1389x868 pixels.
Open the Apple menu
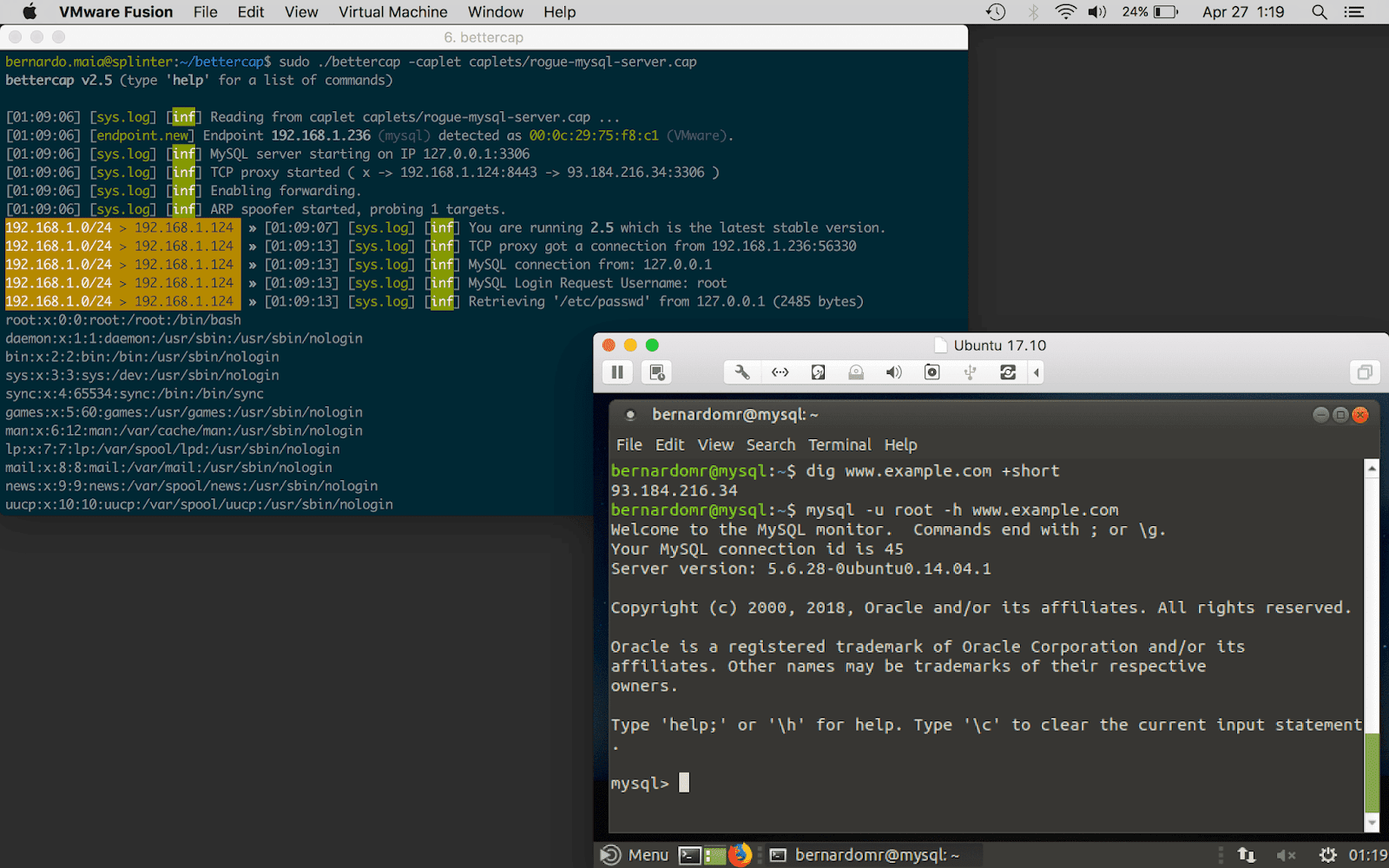pos(30,12)
